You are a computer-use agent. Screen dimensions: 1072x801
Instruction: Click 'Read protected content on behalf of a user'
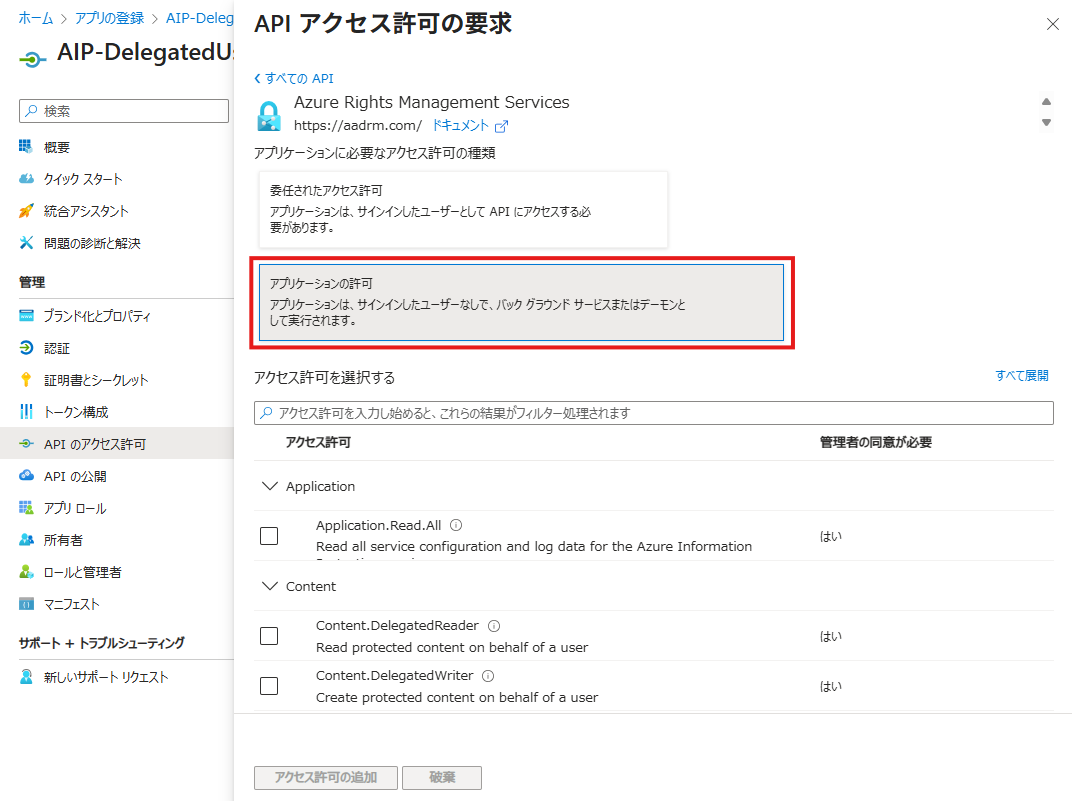[452, 647]
